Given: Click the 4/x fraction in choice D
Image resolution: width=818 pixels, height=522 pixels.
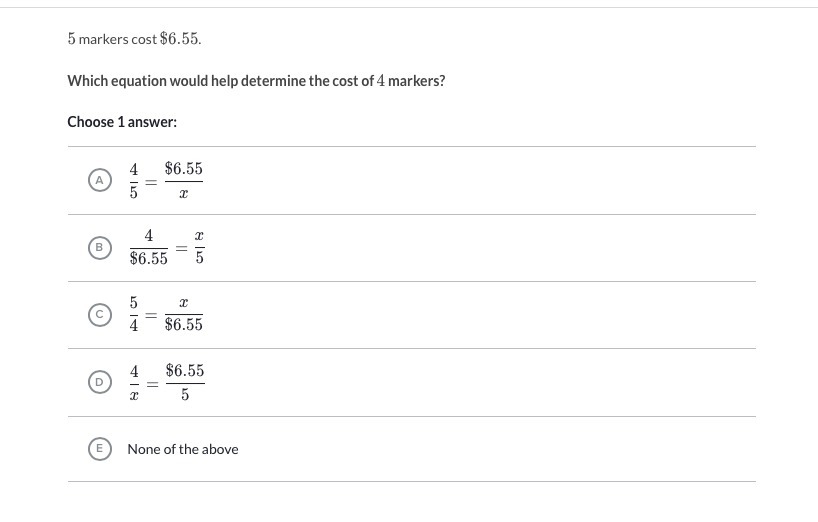Looking at the screenshot, I should 134,383.
